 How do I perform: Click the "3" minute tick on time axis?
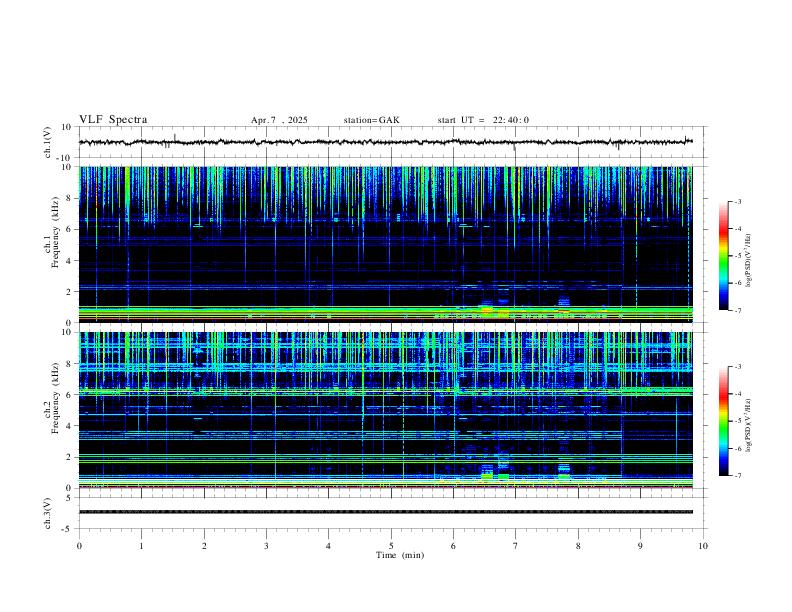(x=266, y=546)
